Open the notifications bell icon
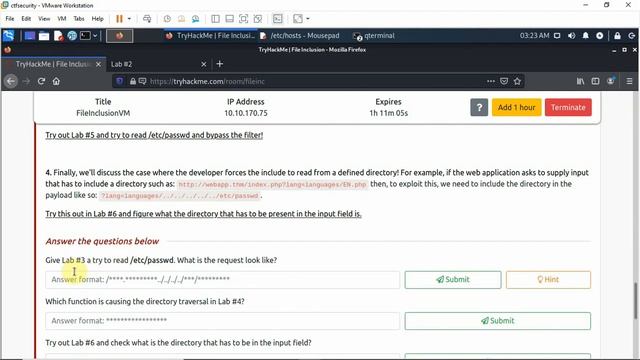 coord(585,36)
